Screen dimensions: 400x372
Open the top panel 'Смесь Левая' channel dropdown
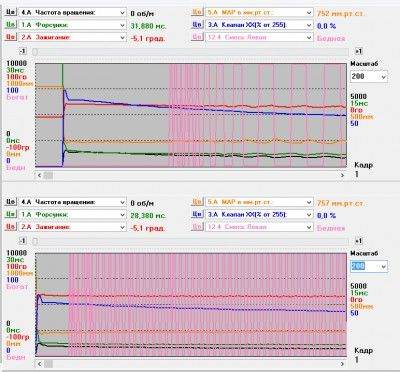tap(259, 37)
